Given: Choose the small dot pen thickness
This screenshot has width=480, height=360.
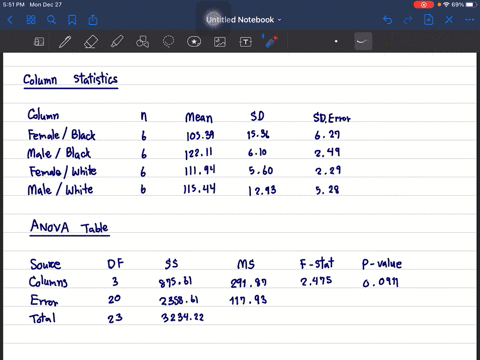Looking at the screenshot, I should click(x=336, y=41).
